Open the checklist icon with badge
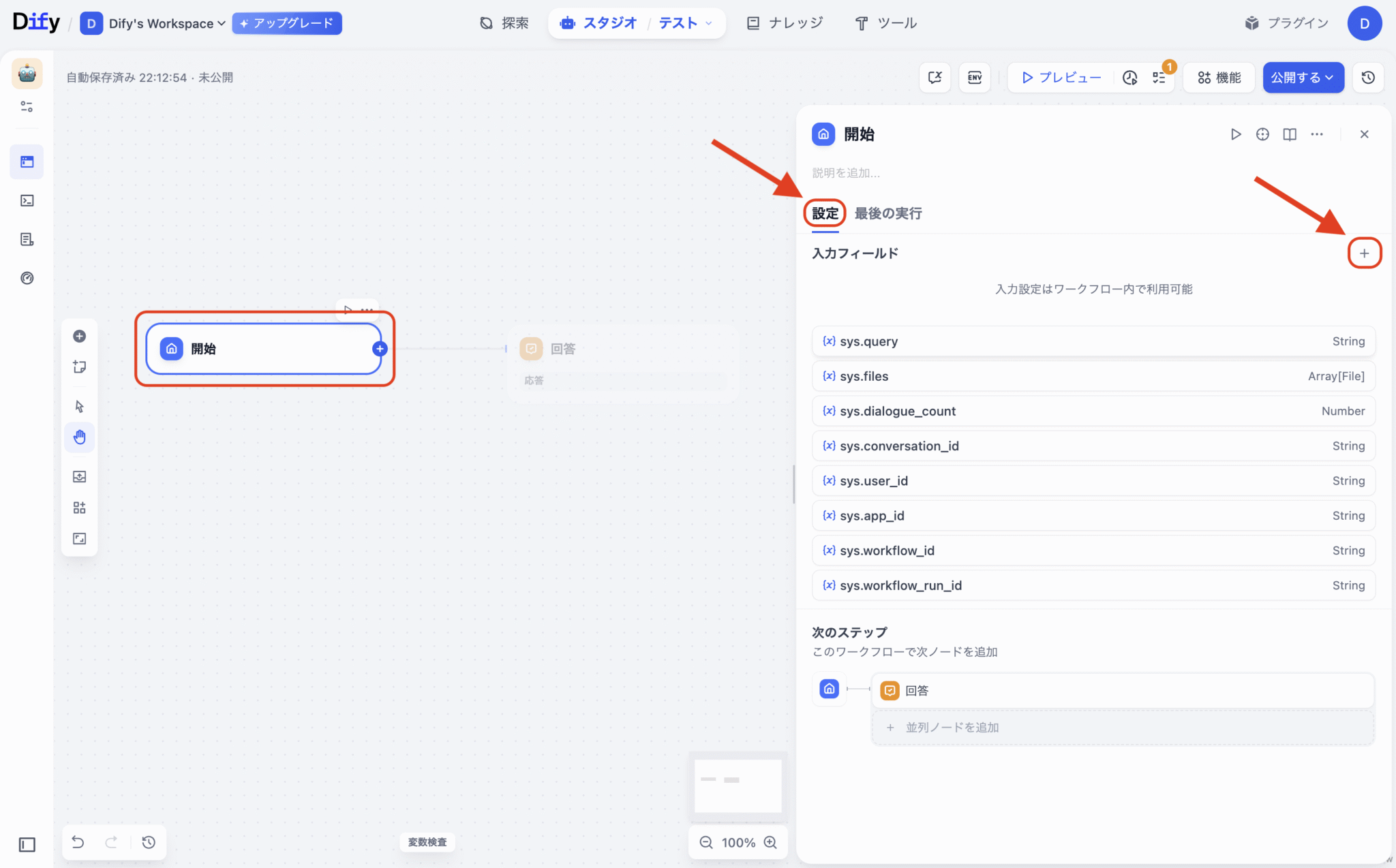The height and width of the screenshot is (868, 1396). coord(1159,78)
